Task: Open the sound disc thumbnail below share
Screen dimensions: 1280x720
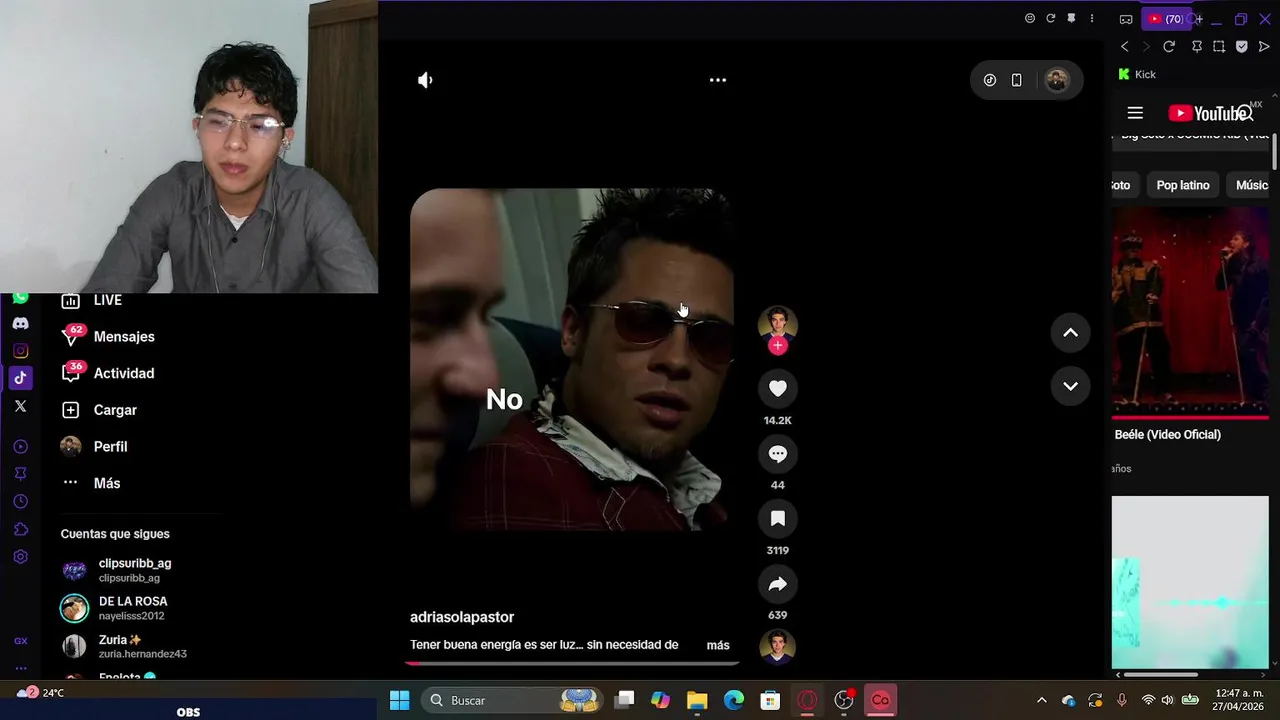Action: [778, 647]
